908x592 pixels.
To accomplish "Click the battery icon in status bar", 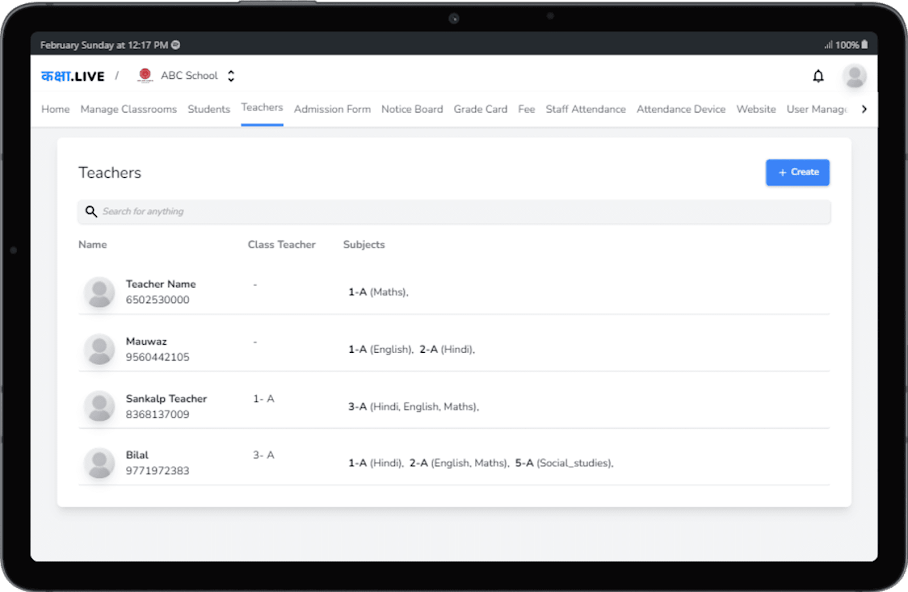I will (x=865, y=45).
